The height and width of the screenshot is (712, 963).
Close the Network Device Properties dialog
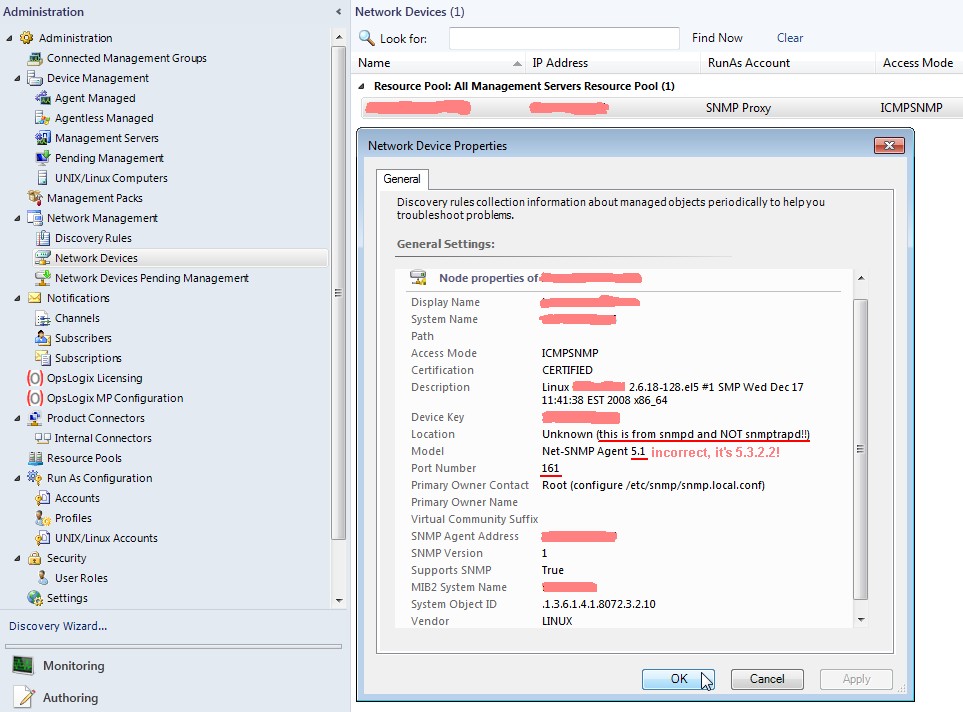[889, 146]
